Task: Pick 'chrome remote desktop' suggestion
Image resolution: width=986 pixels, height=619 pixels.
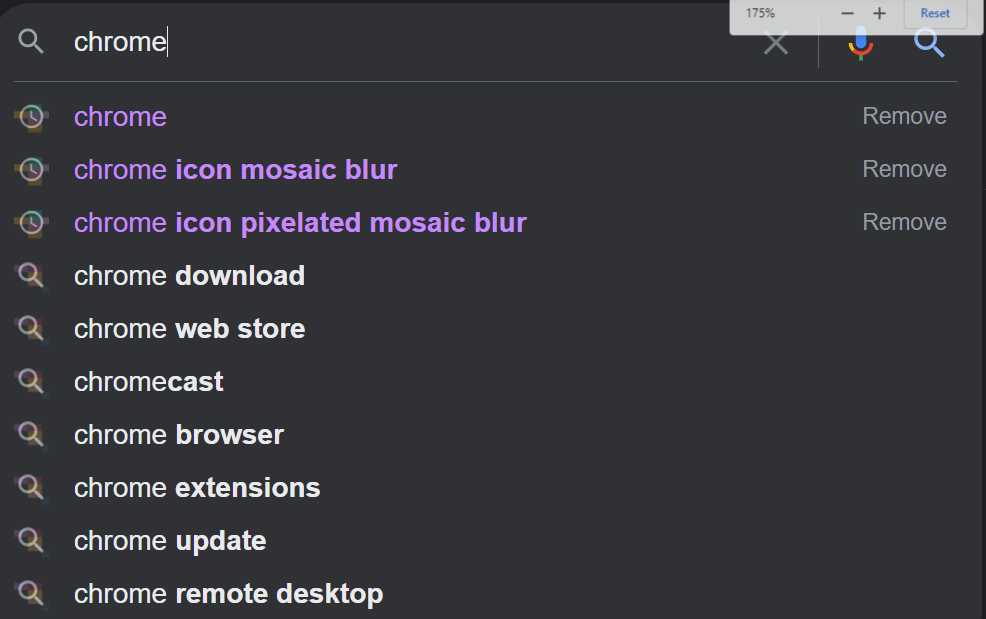Action: [228, 594]
